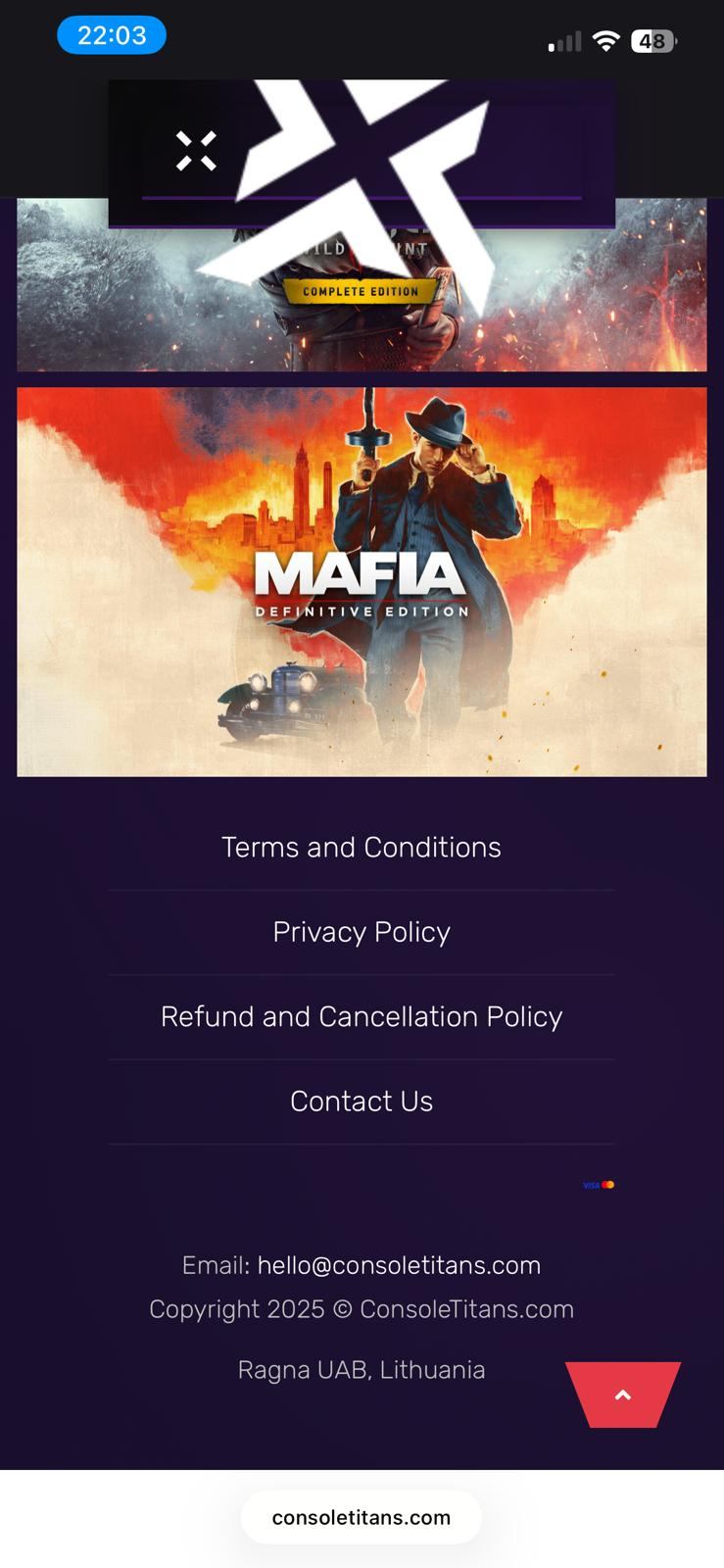Go to the Privacy Policy page
Image resolution: width=724 pixels, height=1568 pixels.
(x=362, y=932)
